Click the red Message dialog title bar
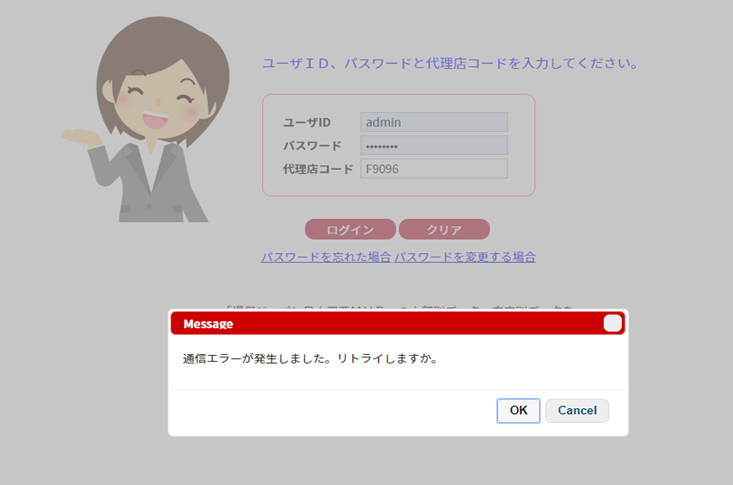 tap(400, 324)
